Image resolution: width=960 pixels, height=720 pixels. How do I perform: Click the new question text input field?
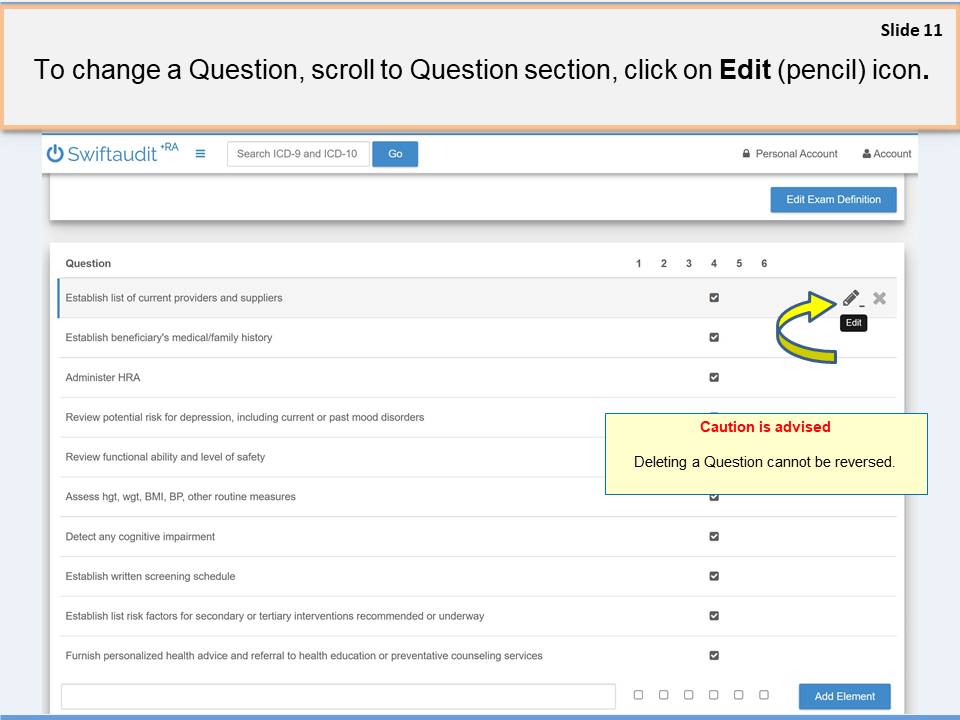tap(338, 696)
